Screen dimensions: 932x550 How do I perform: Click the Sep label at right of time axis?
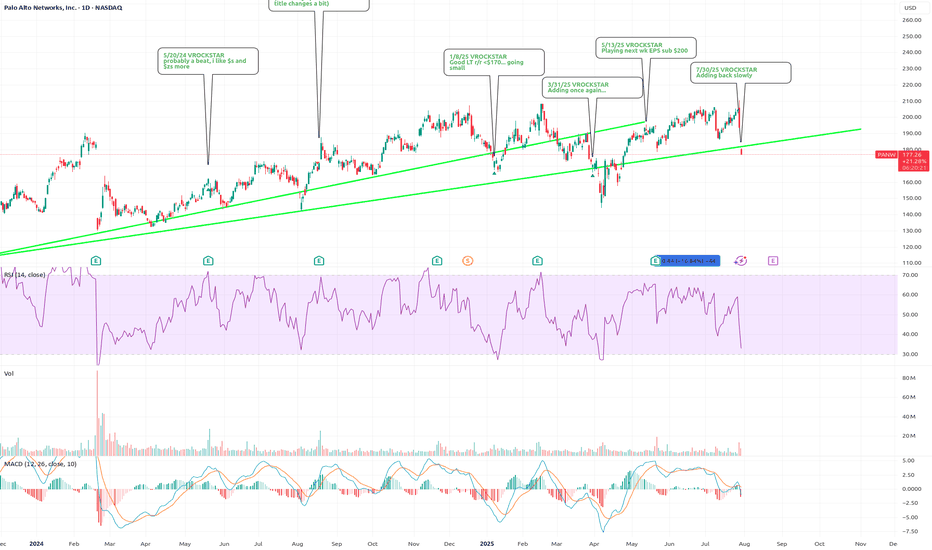[x=782, y=543]
